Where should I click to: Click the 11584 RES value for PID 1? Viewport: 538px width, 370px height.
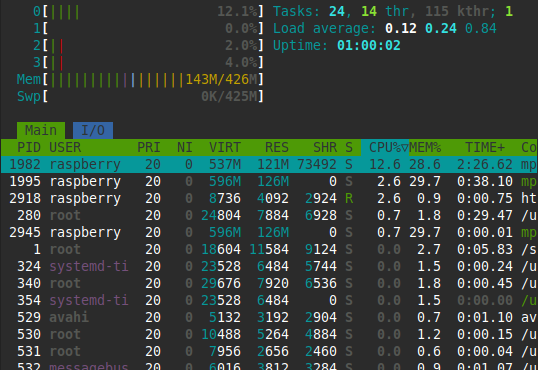(269, 250)
